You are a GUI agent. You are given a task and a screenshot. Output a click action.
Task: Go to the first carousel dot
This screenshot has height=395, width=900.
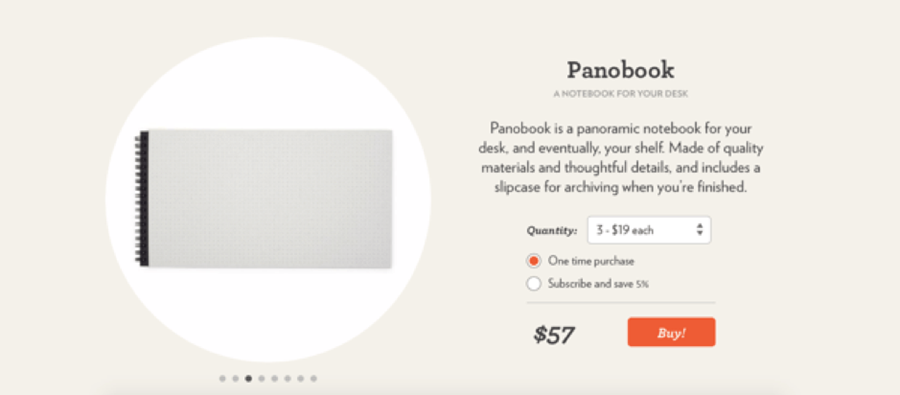pos(222,378)
